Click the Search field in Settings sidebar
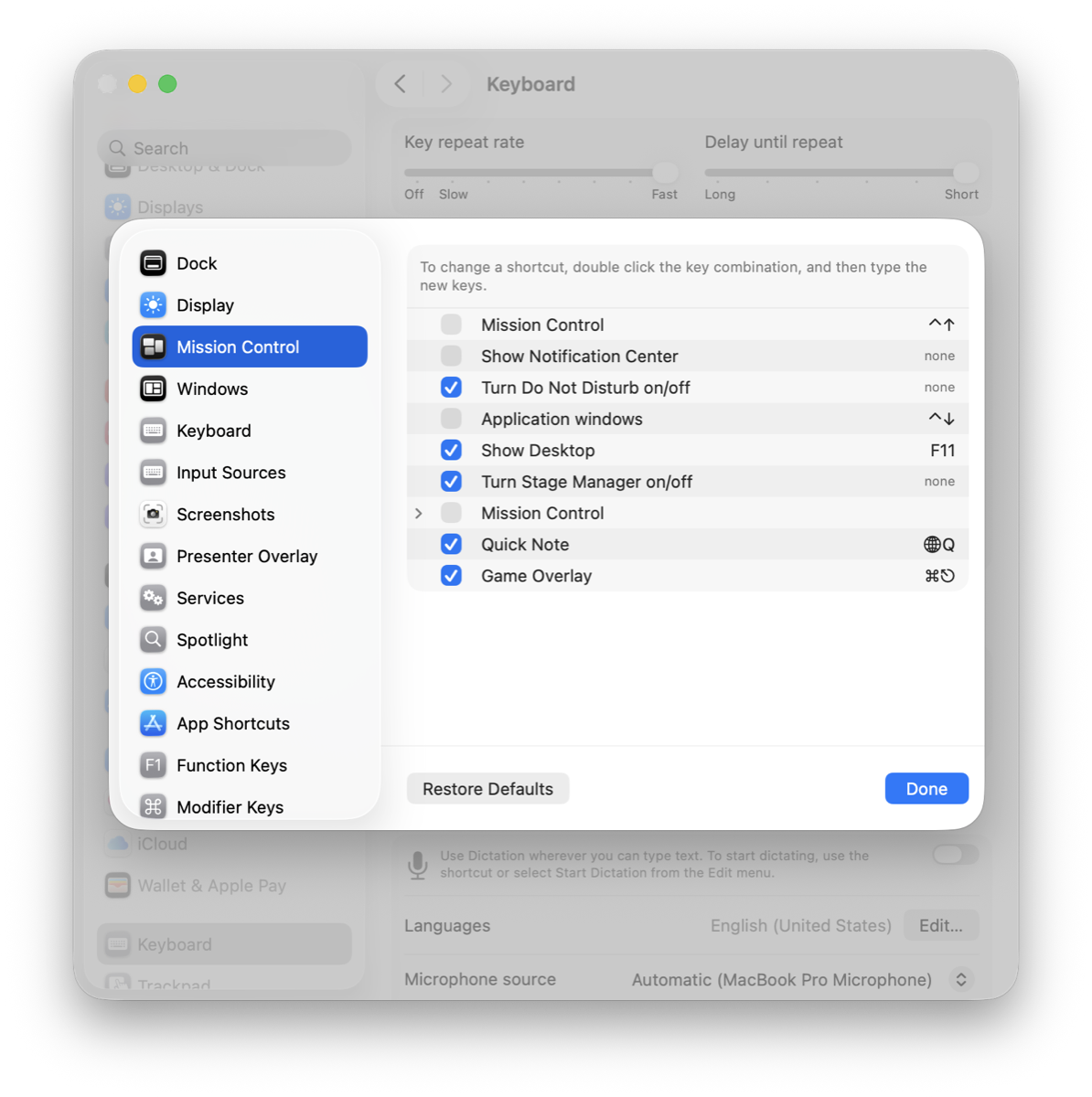The width and height of the screenshot is (1092, 1097). pyautogui.click(x=224, y=148)
